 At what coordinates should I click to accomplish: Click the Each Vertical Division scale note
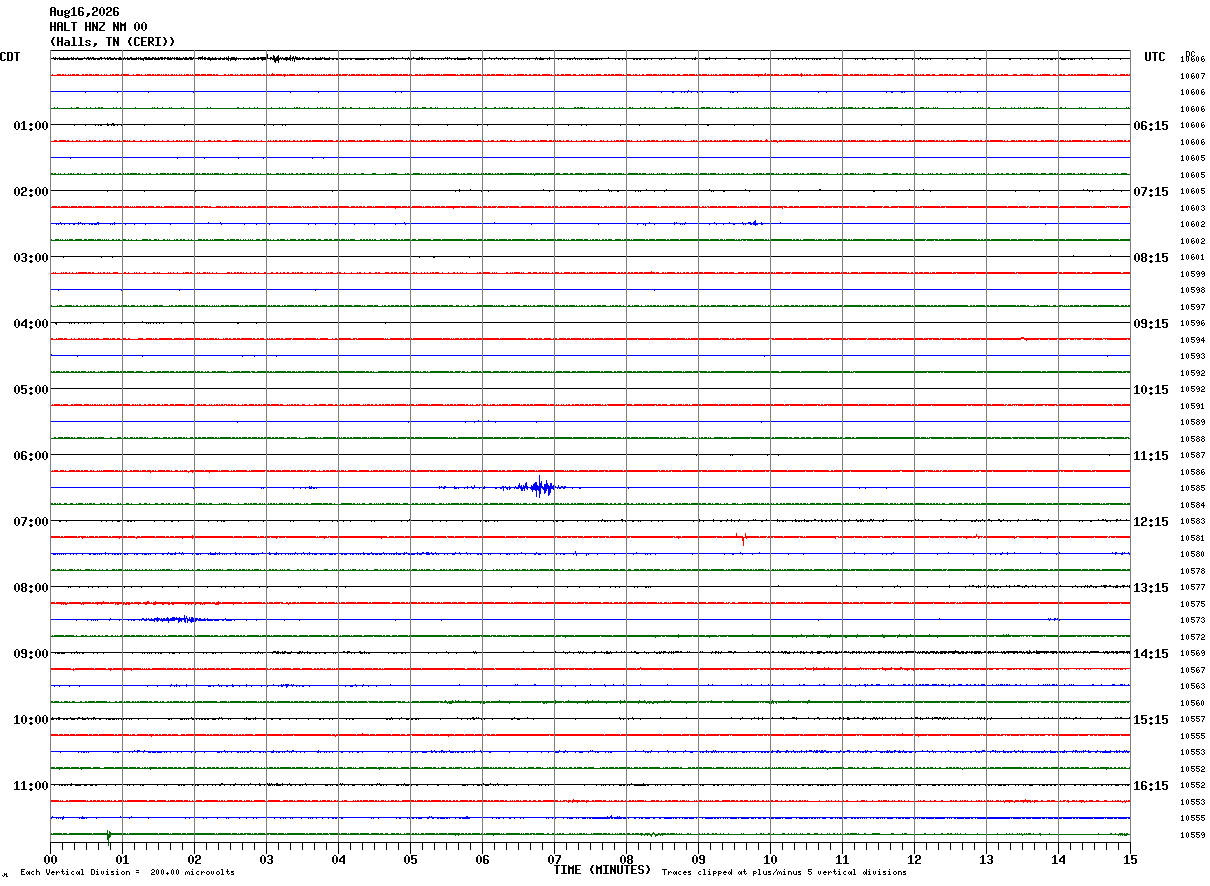pos(127,872)
